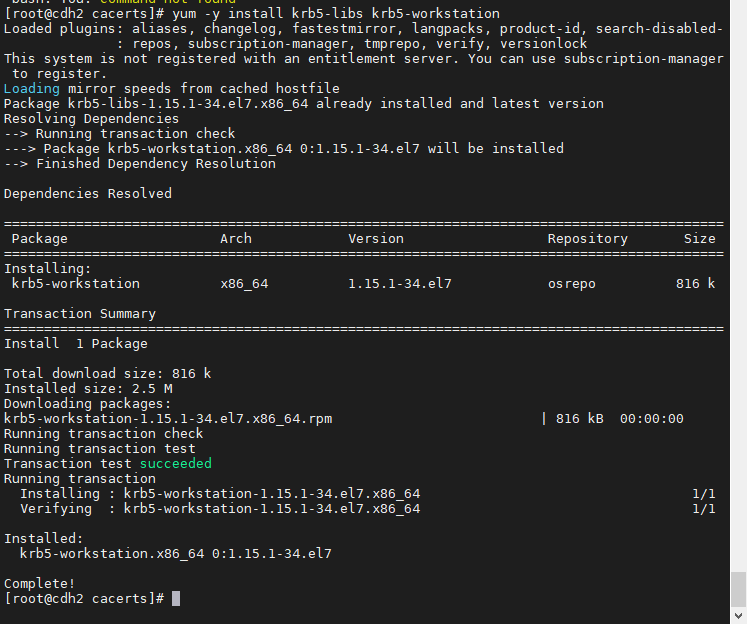Click 'krb5-workstation' in the package table row
Image resolution: width=747 pixels, height=624 pixels.
tap(76, 284)
